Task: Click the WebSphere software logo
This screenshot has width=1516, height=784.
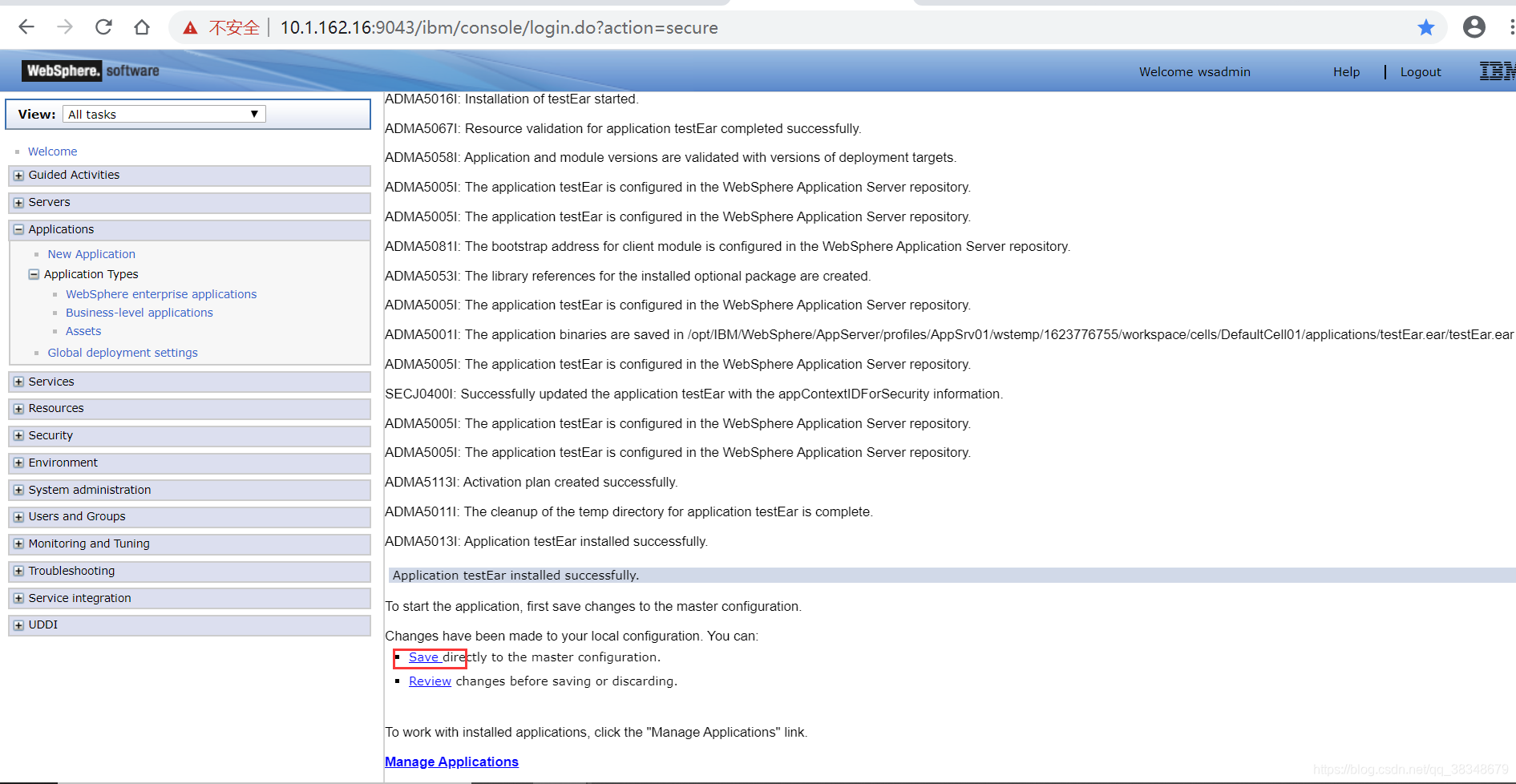Action: point(91,71)
